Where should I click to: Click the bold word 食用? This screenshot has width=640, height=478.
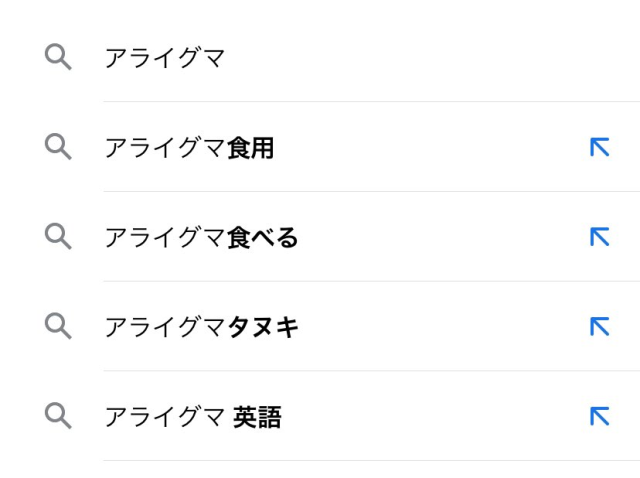pyautogui.click(x=251, y=148)
